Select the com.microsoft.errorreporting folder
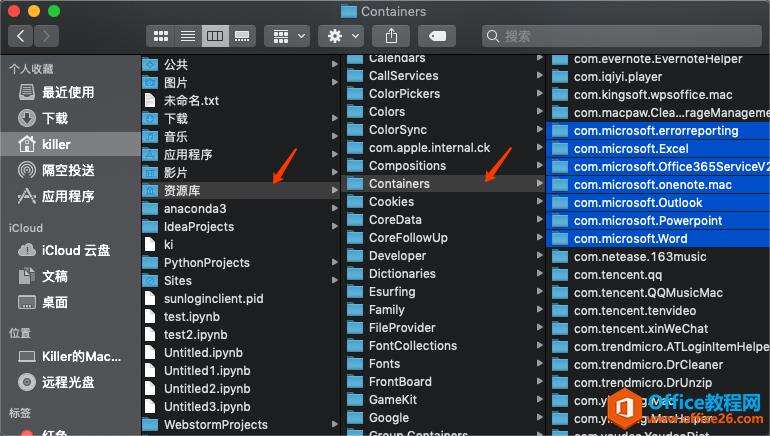Screen dimensions: 770x436 point(658,131)
